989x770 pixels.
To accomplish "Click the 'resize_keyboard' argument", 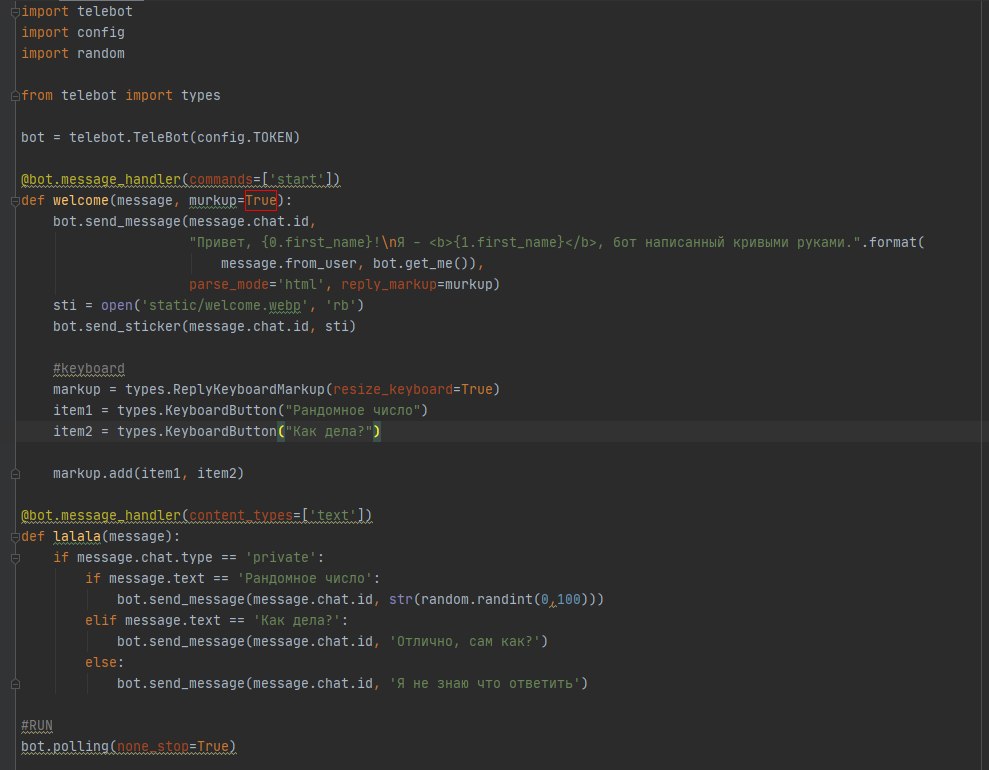I will click(x=392, y=389).
